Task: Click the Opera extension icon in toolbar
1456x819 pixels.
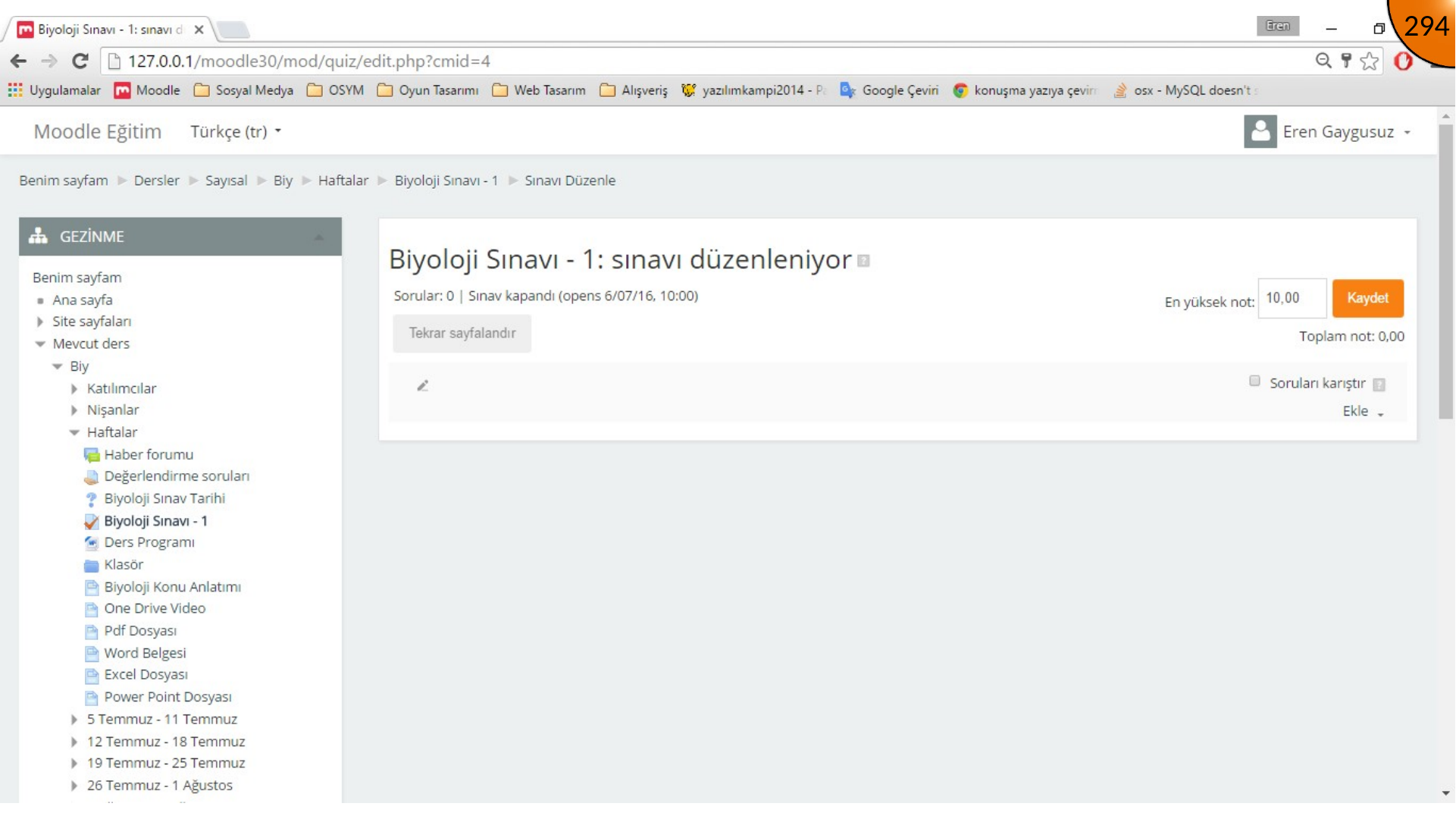Action: (1403, 61)
